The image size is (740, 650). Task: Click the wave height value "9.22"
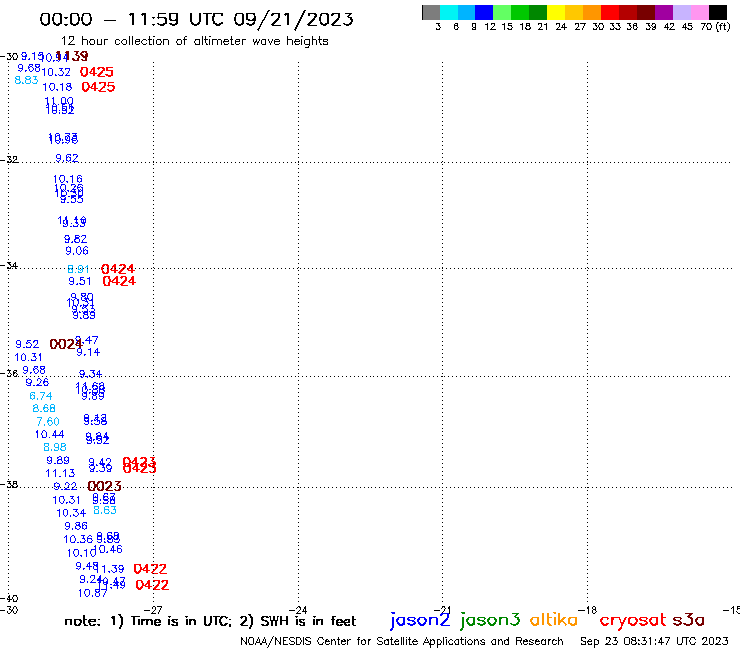[65, 486]
